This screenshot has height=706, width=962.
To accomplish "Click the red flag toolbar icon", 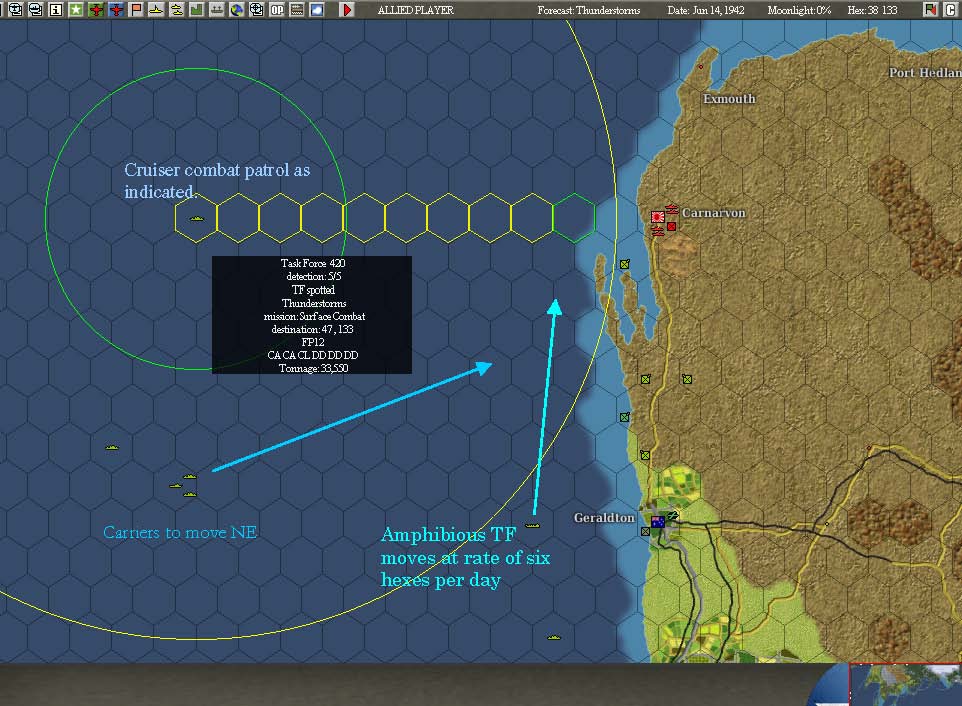I will (x=136, y=10).
